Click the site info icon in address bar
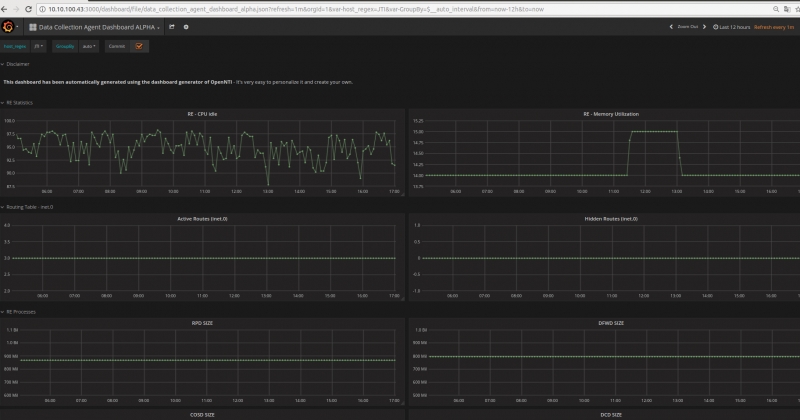Image resolution: width=800 pixels, height=420 pixels. coord(43,9)
